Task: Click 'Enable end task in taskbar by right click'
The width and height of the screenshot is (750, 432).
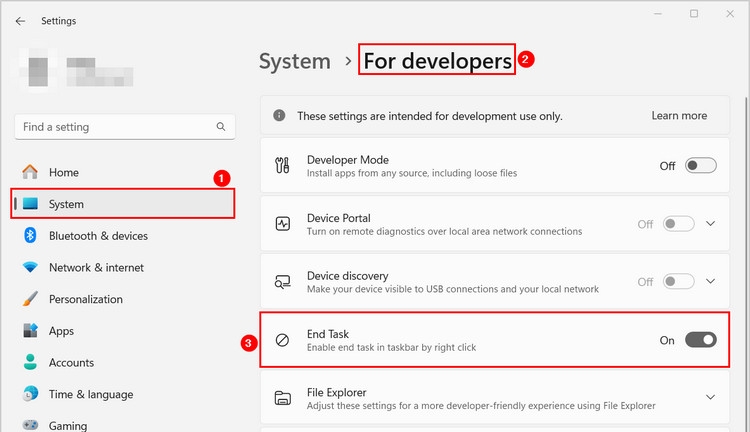Action: (x=391, y=347)
